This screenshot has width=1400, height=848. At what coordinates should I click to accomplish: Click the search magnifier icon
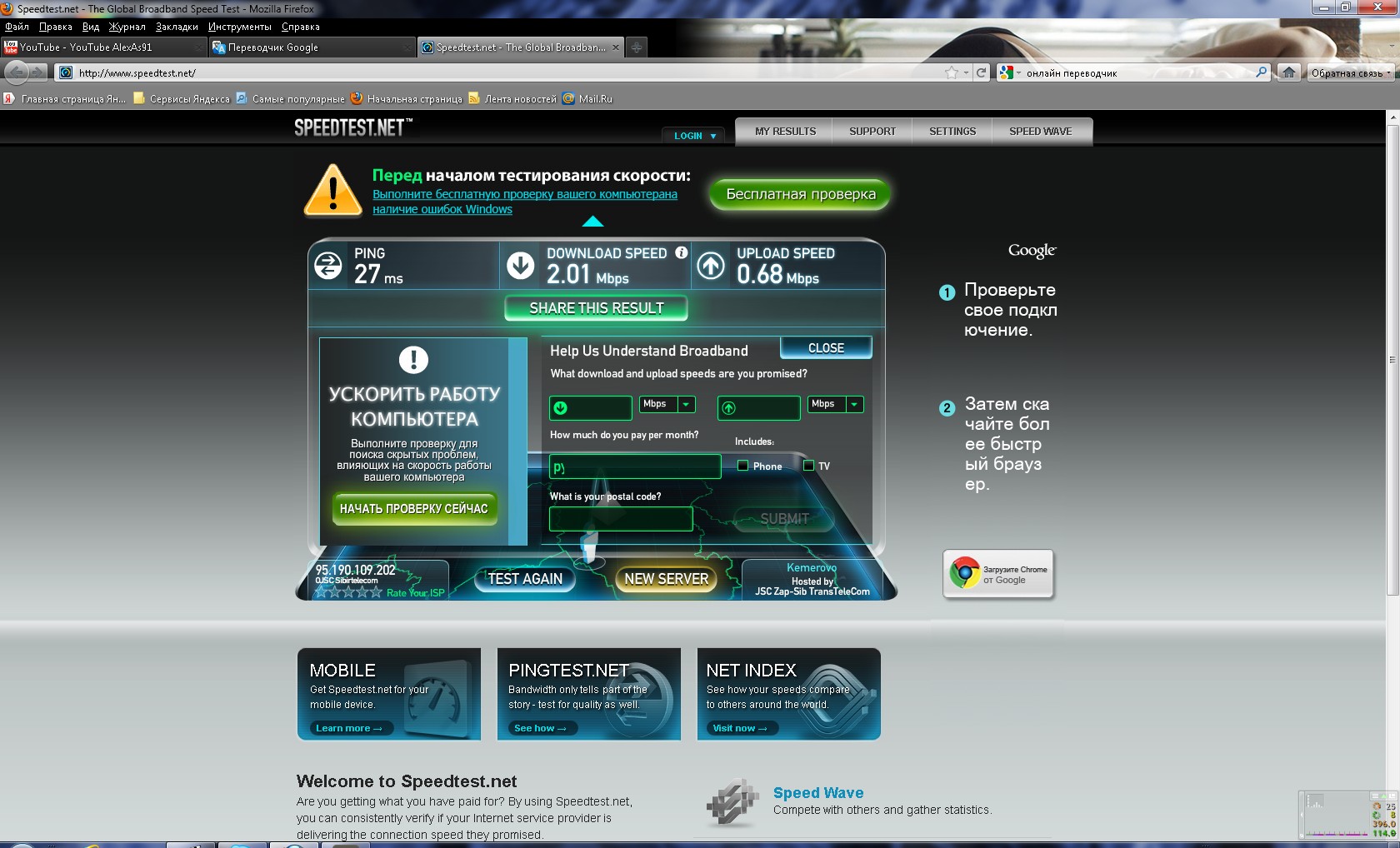[1262, 72]
